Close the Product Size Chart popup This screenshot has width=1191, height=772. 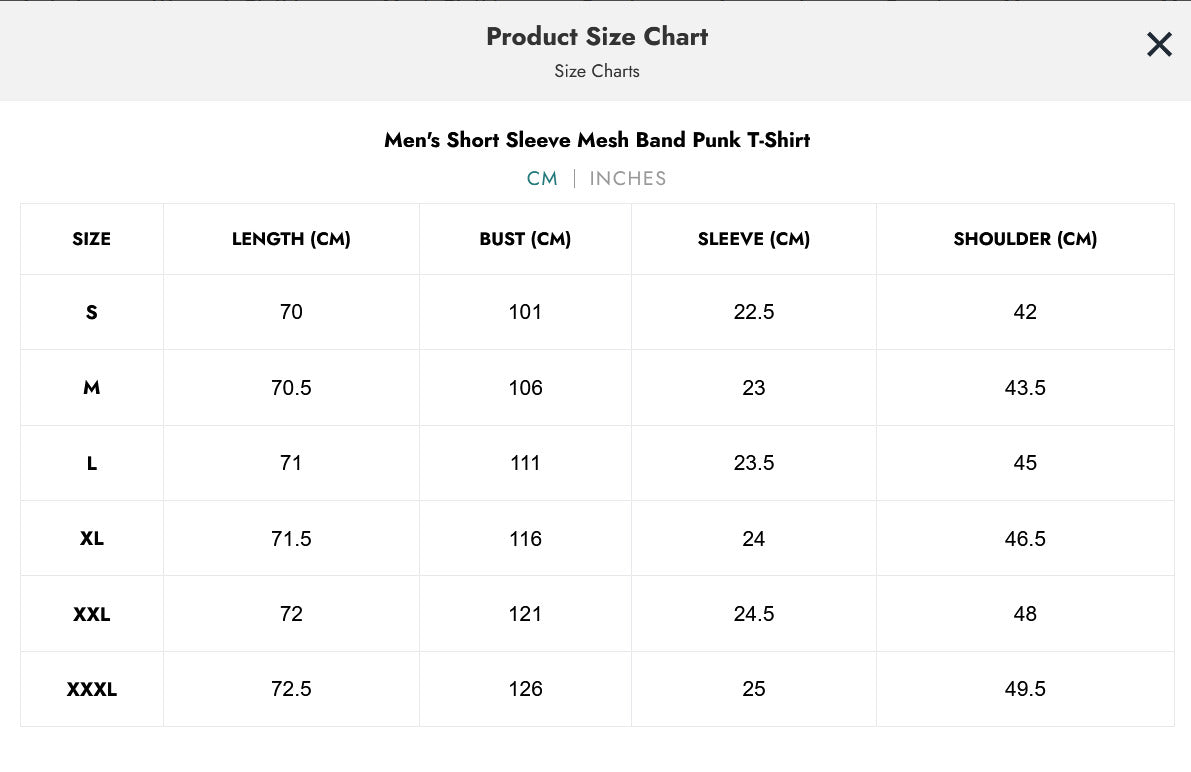tap(1159, 44)
